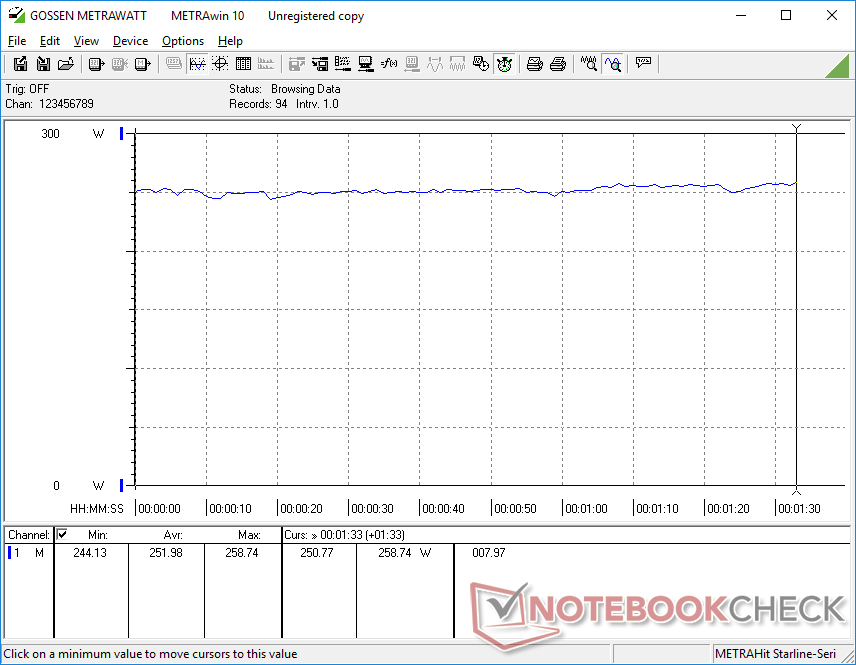Open the monitor display settings icon
856x665 pixels.
(366, 64)
